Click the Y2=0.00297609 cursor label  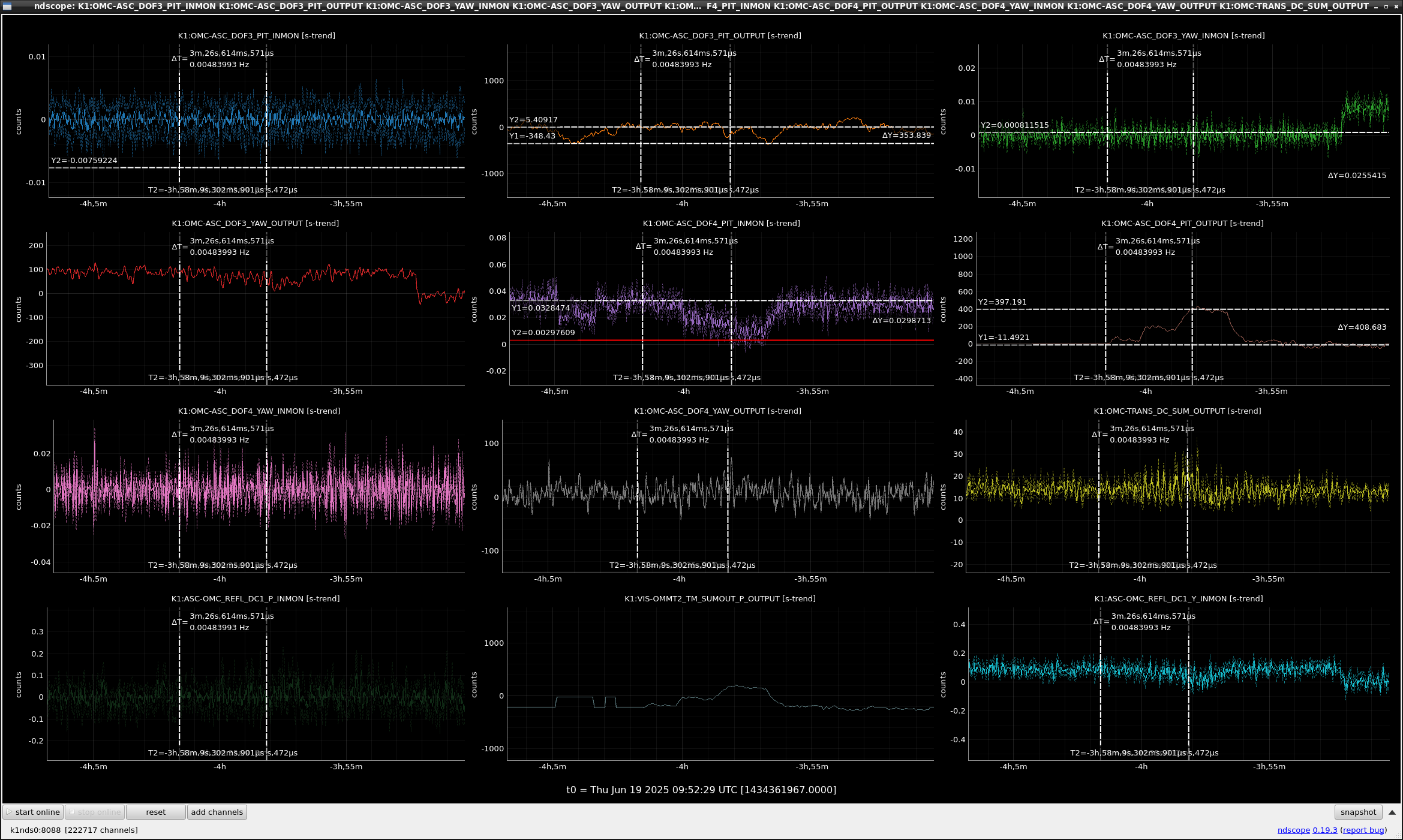point(543,332)
